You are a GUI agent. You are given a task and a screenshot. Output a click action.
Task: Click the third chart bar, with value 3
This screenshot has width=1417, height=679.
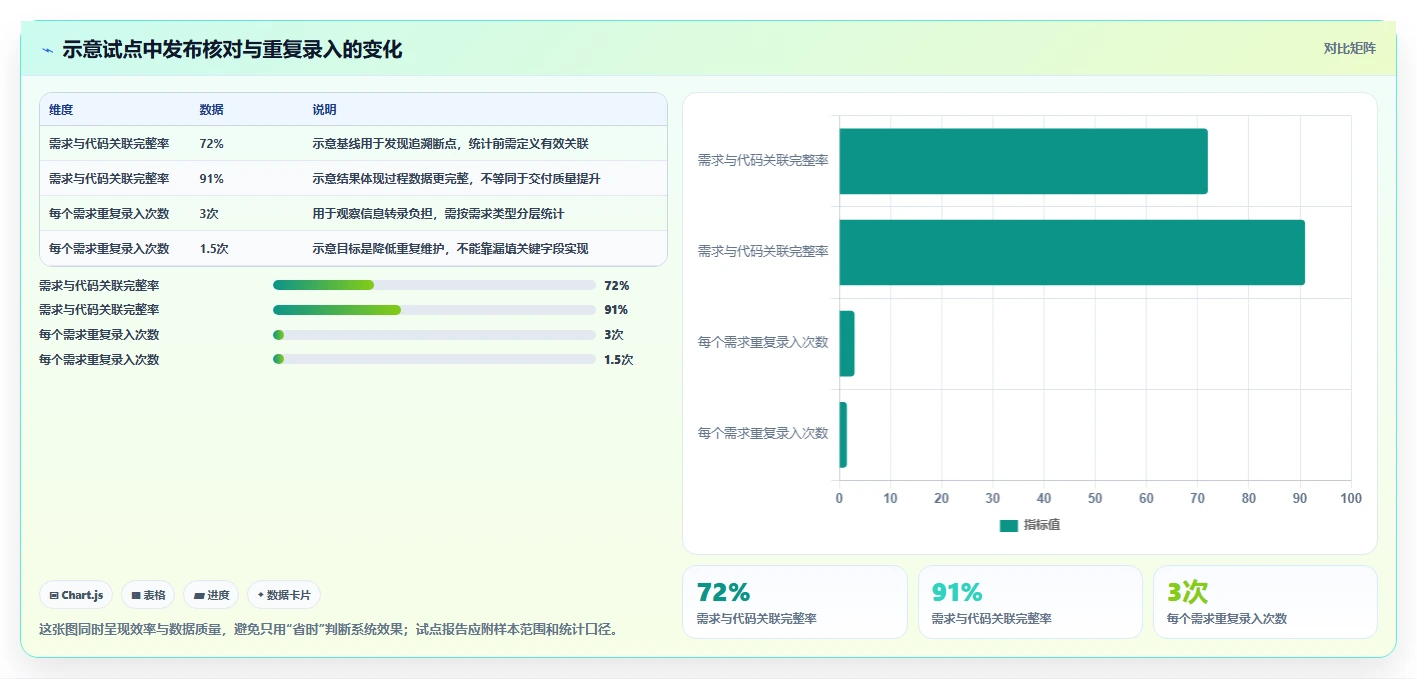(x=847, y=343)
